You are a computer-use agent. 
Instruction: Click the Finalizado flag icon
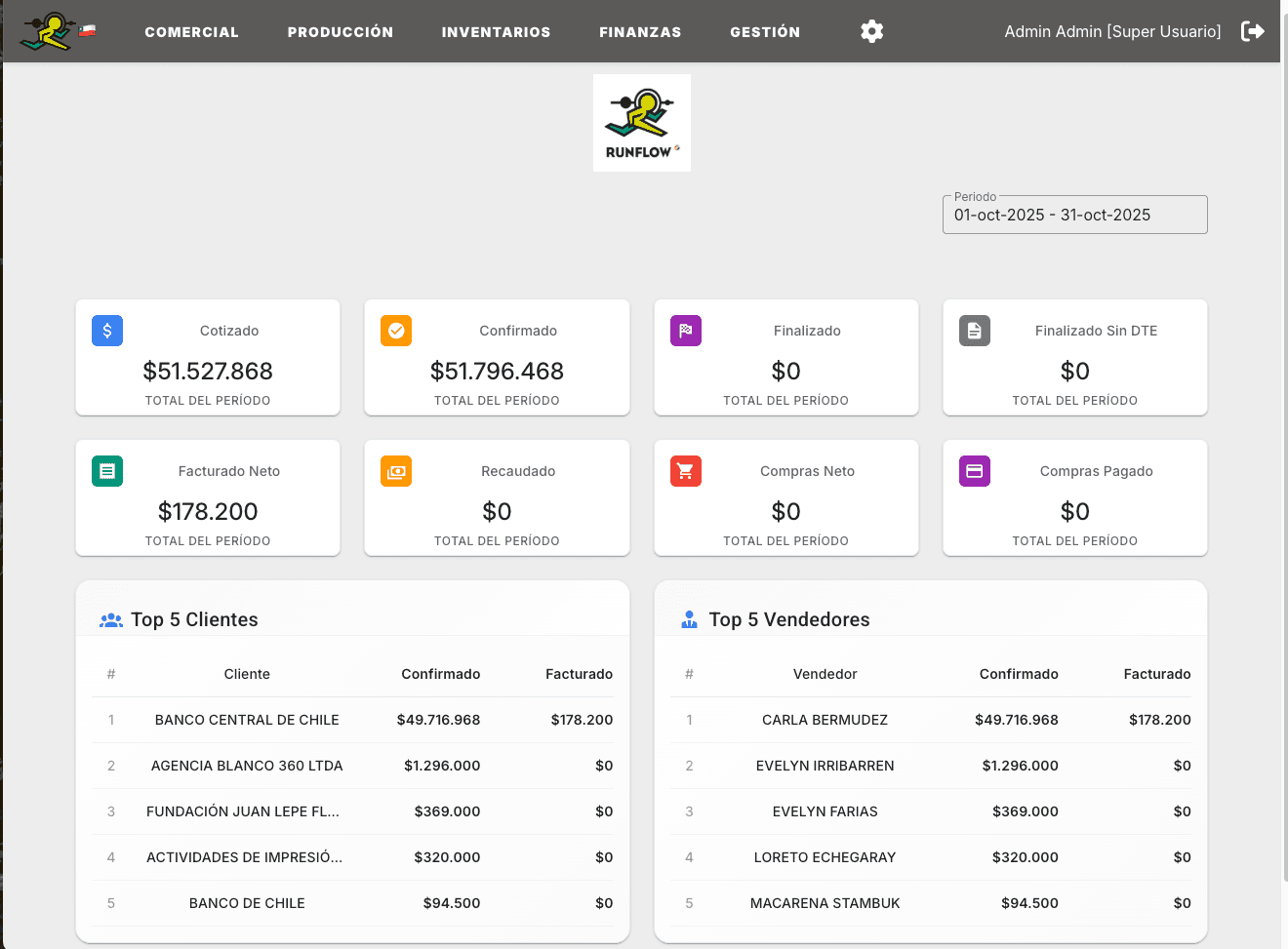click(686, 331)
